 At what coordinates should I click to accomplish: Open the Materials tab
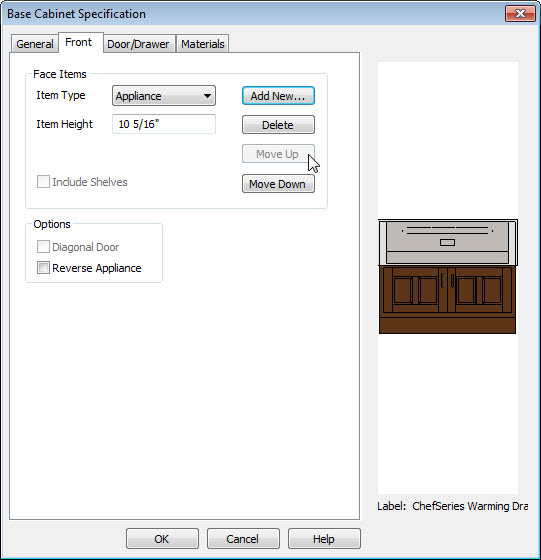[x=202, y=44]
